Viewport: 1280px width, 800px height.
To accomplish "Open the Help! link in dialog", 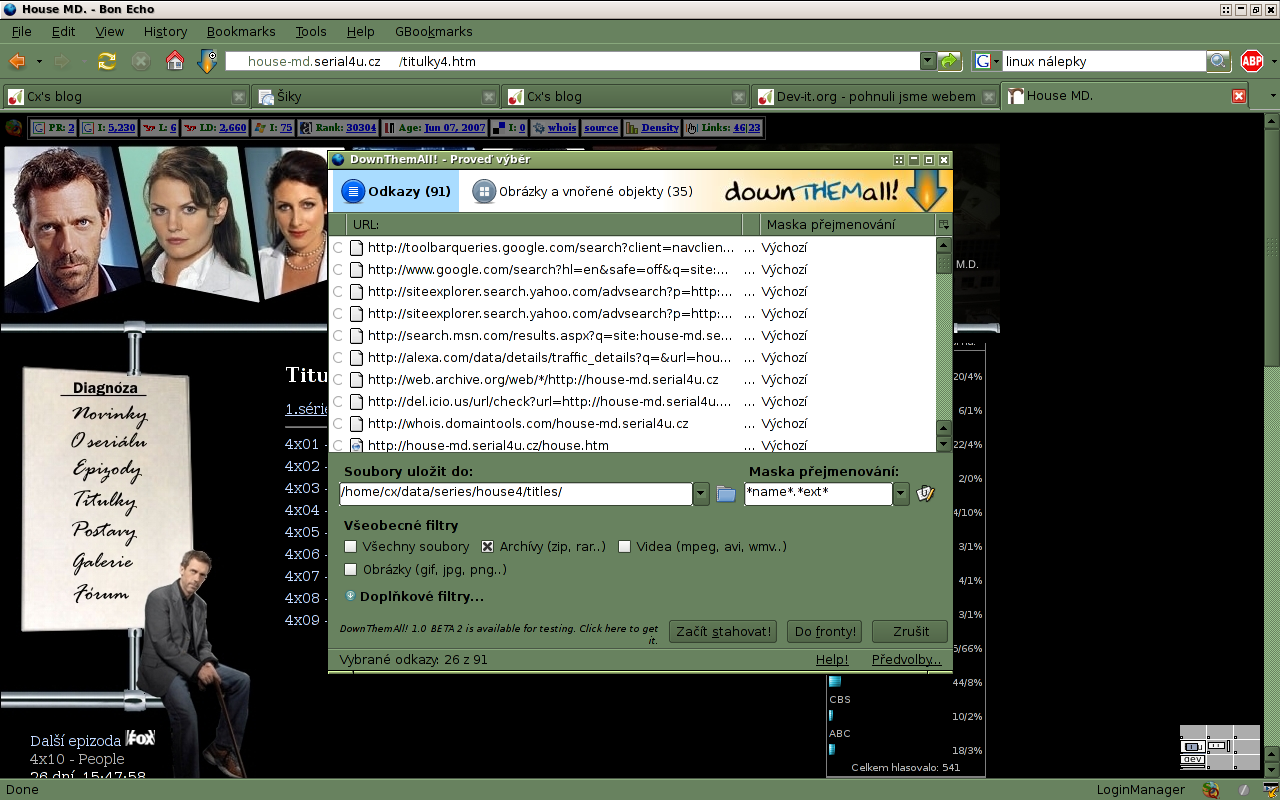I will (832, 660).
